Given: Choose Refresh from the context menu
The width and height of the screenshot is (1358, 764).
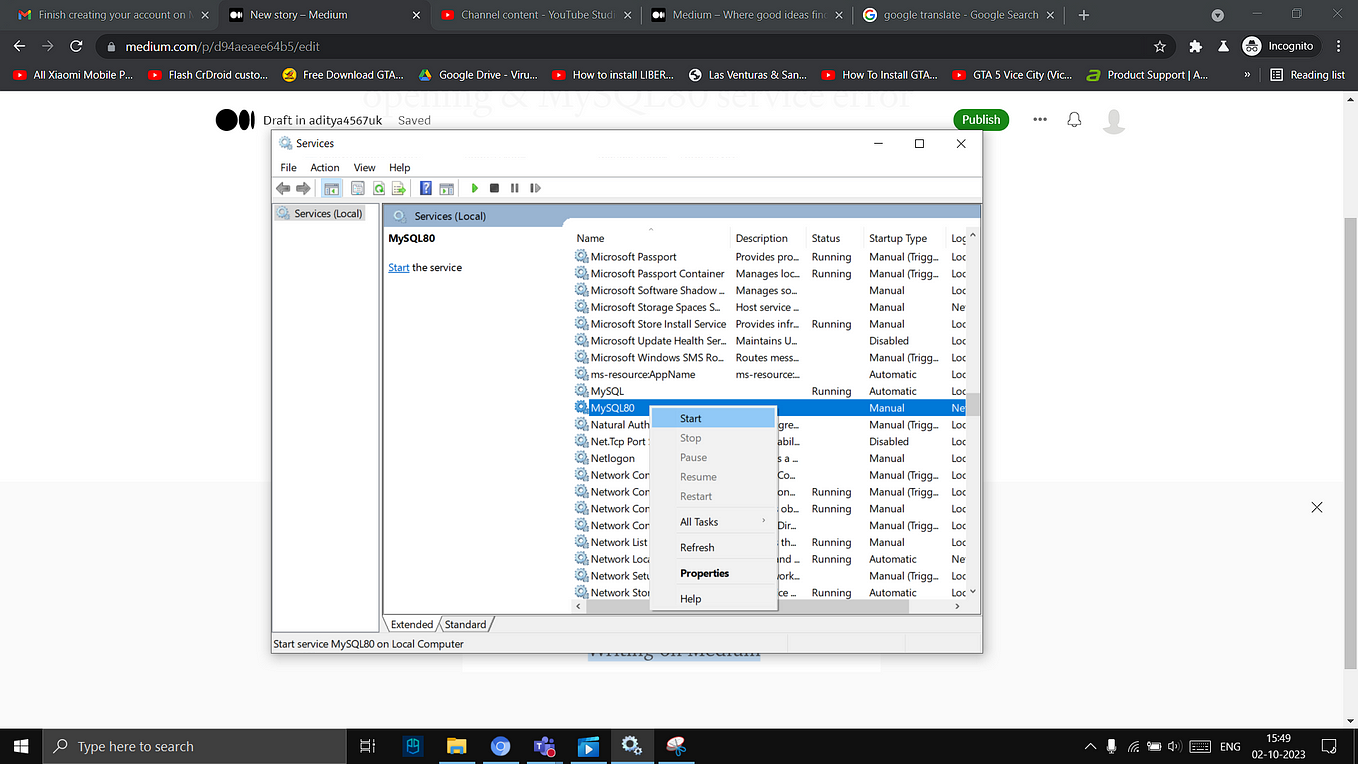Looking at the screenshot, I should pos(713,547).
